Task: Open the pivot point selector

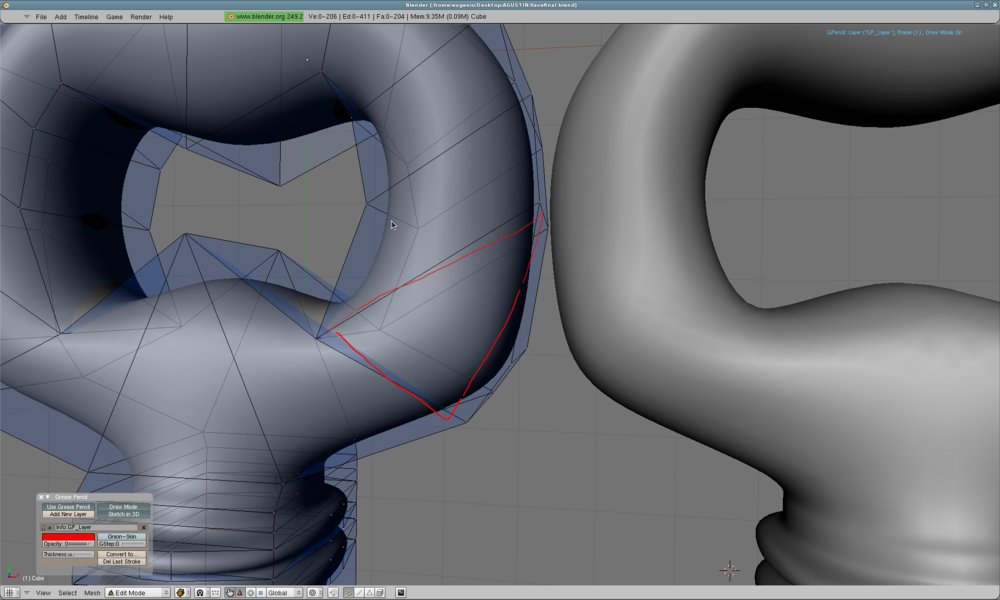Action: pos(200,593)
